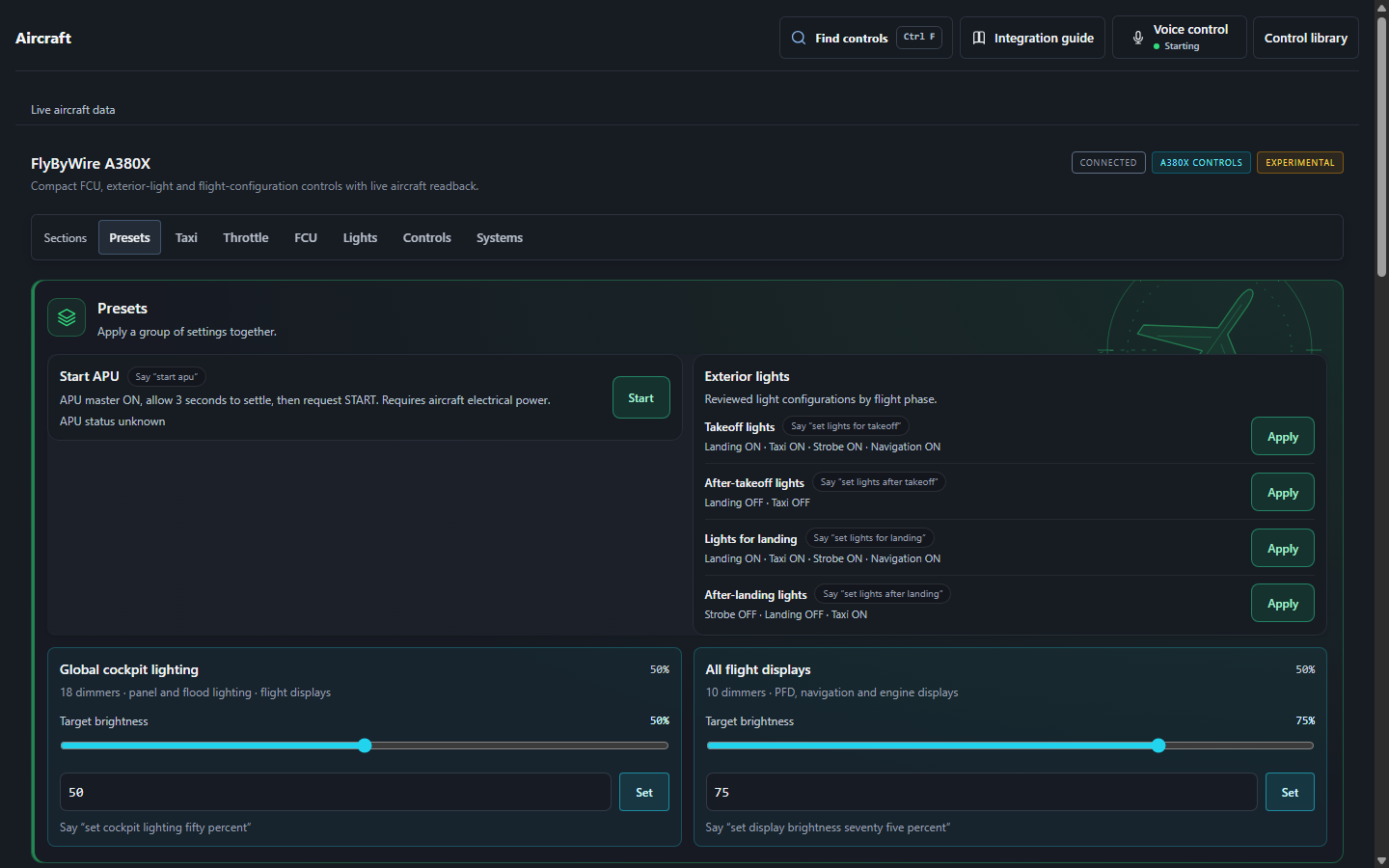Click the All flight displays brightness slider
Image resolution: width=1389 pixels, height=868 pixels.
click(x=1010, y=746)
